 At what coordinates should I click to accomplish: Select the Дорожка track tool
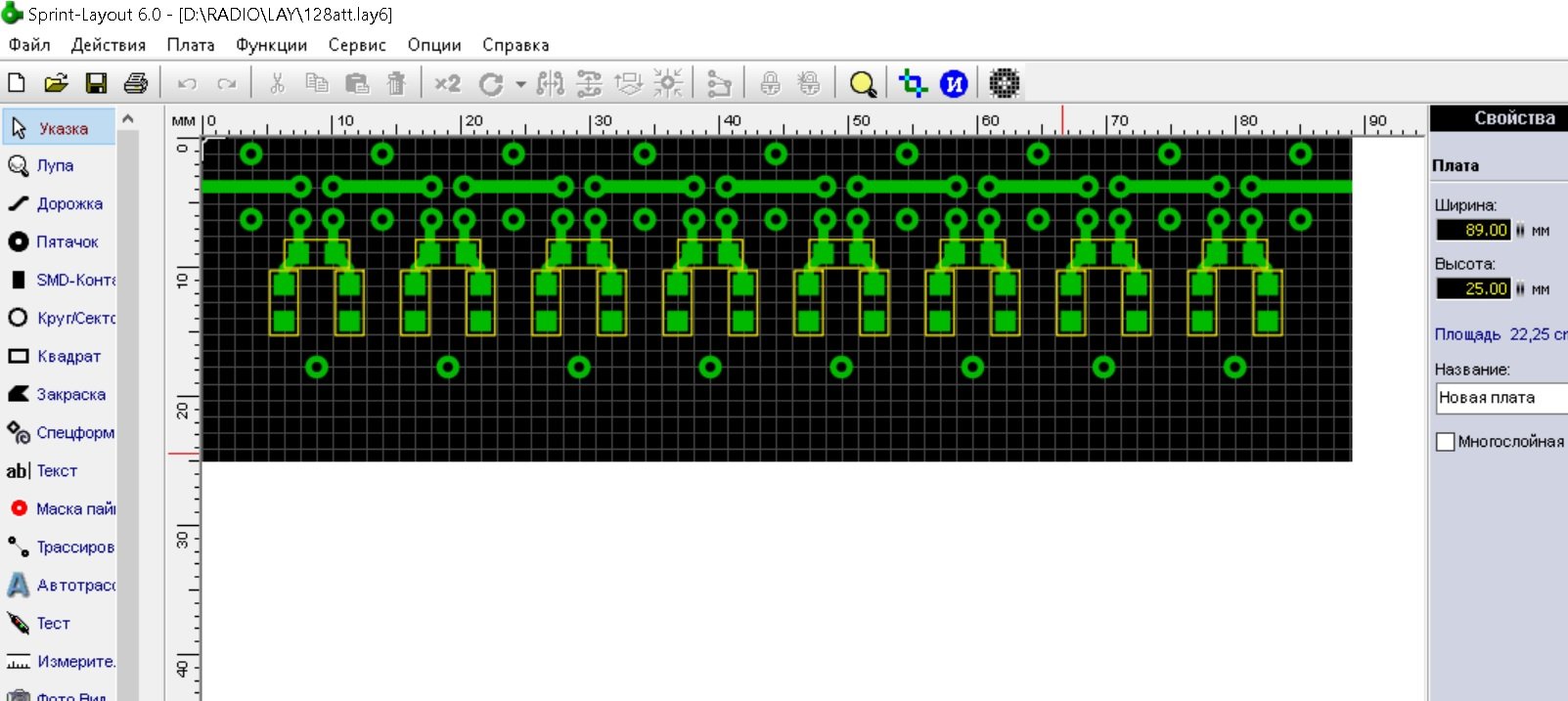[x=60, y=204]
